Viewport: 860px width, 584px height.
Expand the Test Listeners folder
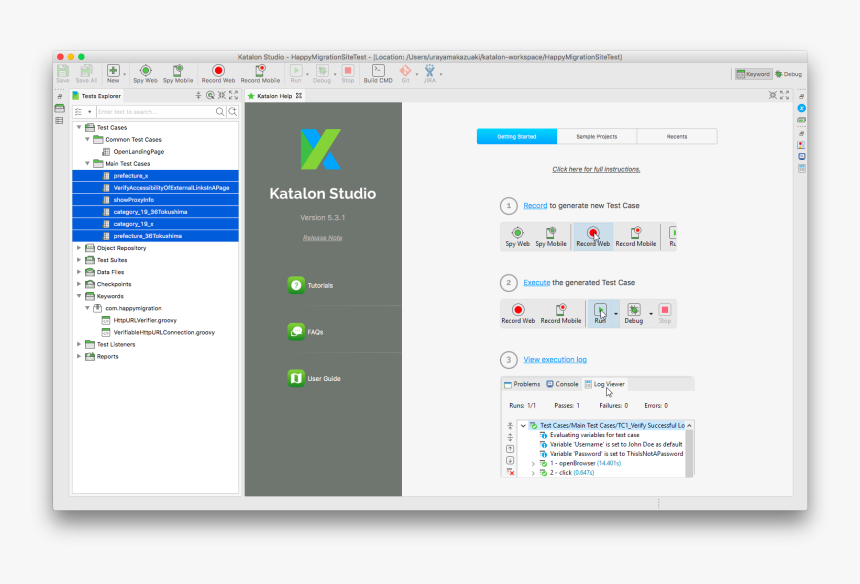click(79, 344)
